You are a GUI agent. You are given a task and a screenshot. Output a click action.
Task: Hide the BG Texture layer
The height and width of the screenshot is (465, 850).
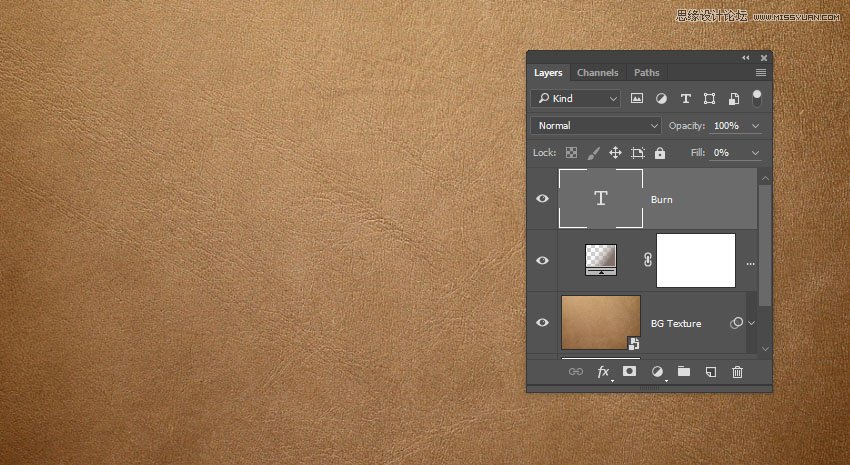click(x=543, y=323)
